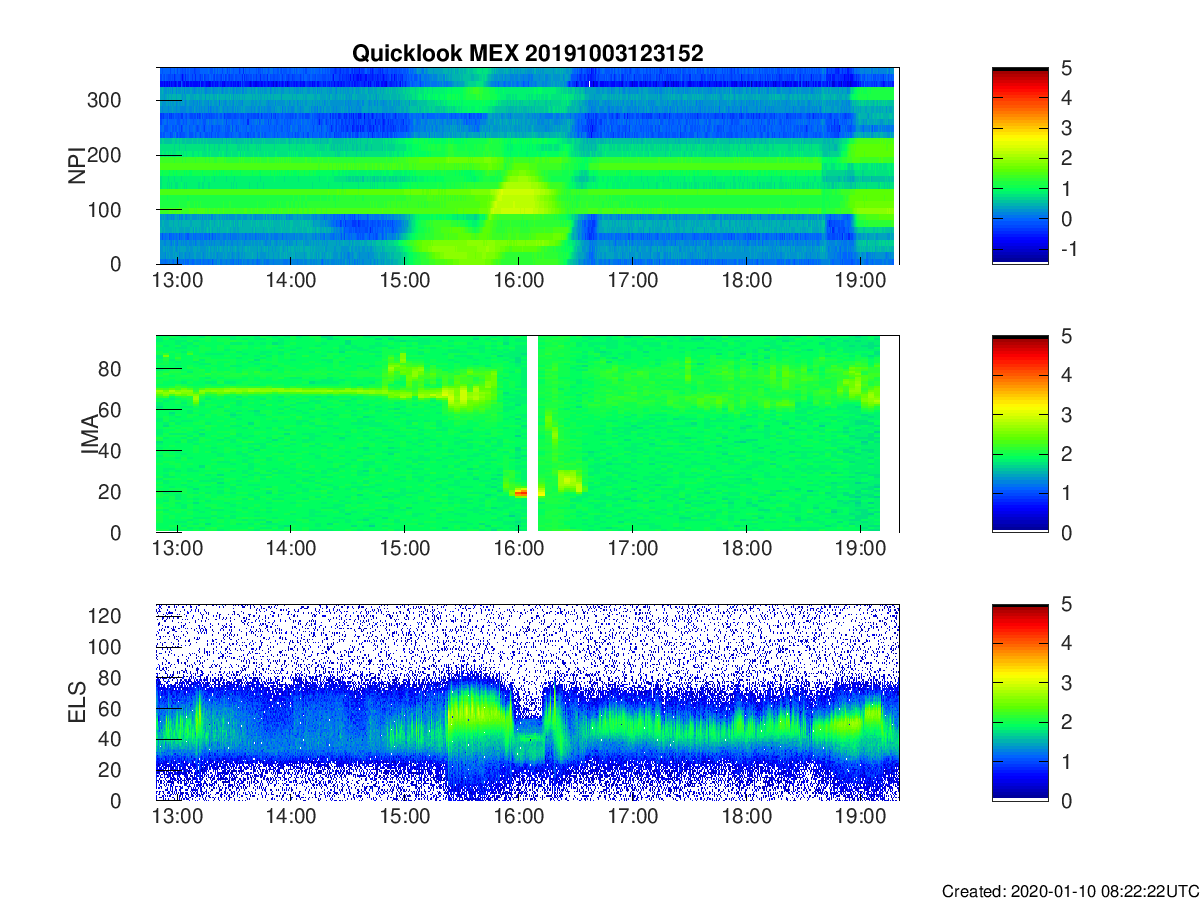The height and width of the screenshot is (900, 1200).
Task: Click the NPI panel colorbar
Action: [x=1020, y=166]
